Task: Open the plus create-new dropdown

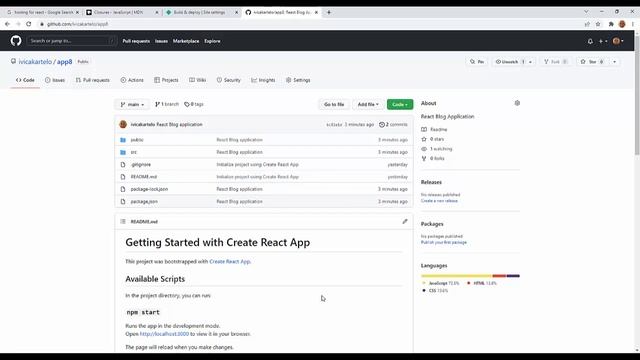Action: [x=603, y=41]
